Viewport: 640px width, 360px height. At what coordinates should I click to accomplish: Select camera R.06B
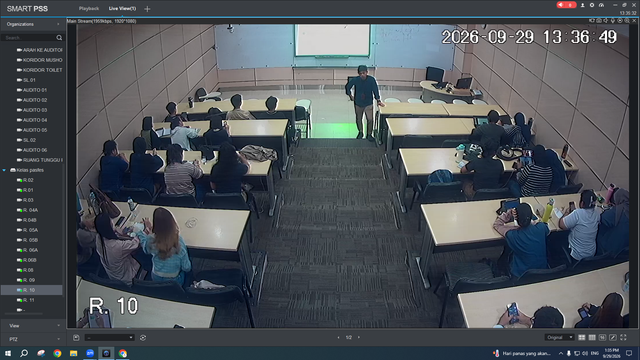pyautogui.click(x=27, y=260)
